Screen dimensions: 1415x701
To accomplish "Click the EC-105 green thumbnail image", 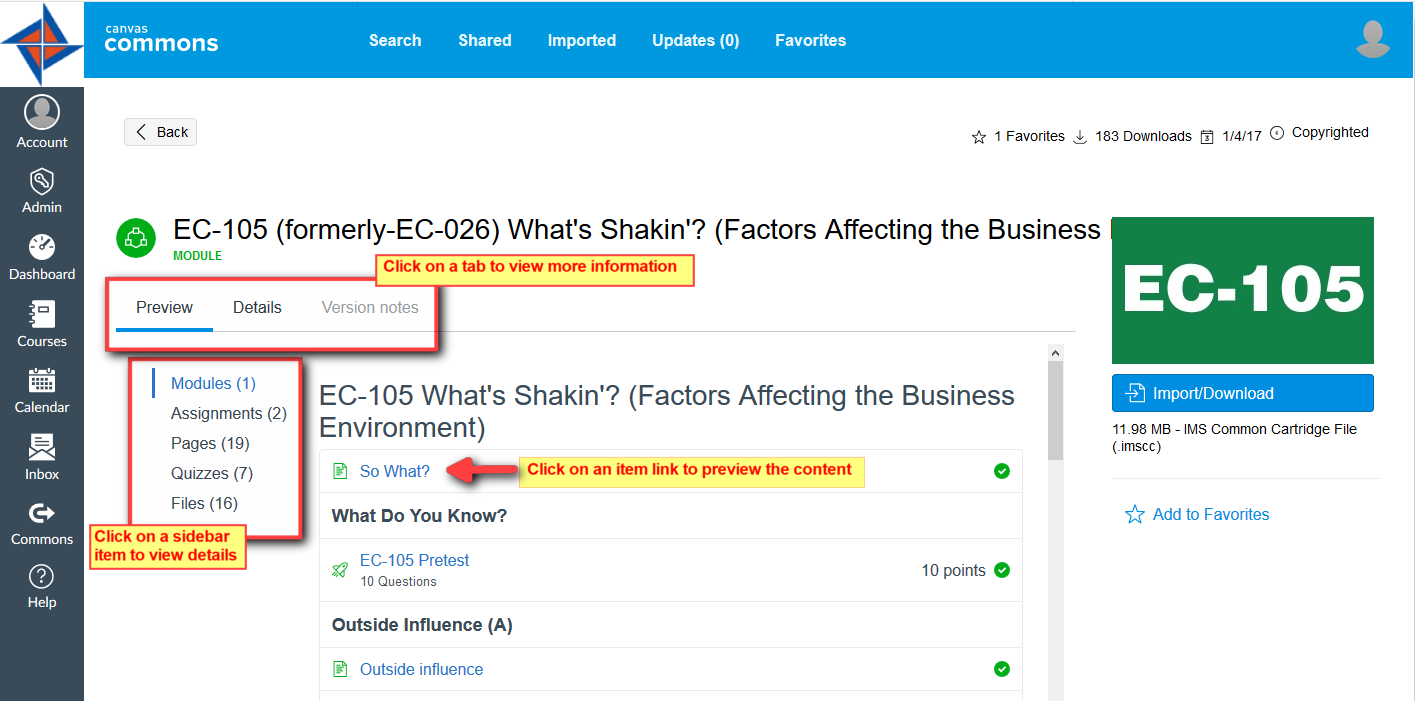I will 1243,290.
